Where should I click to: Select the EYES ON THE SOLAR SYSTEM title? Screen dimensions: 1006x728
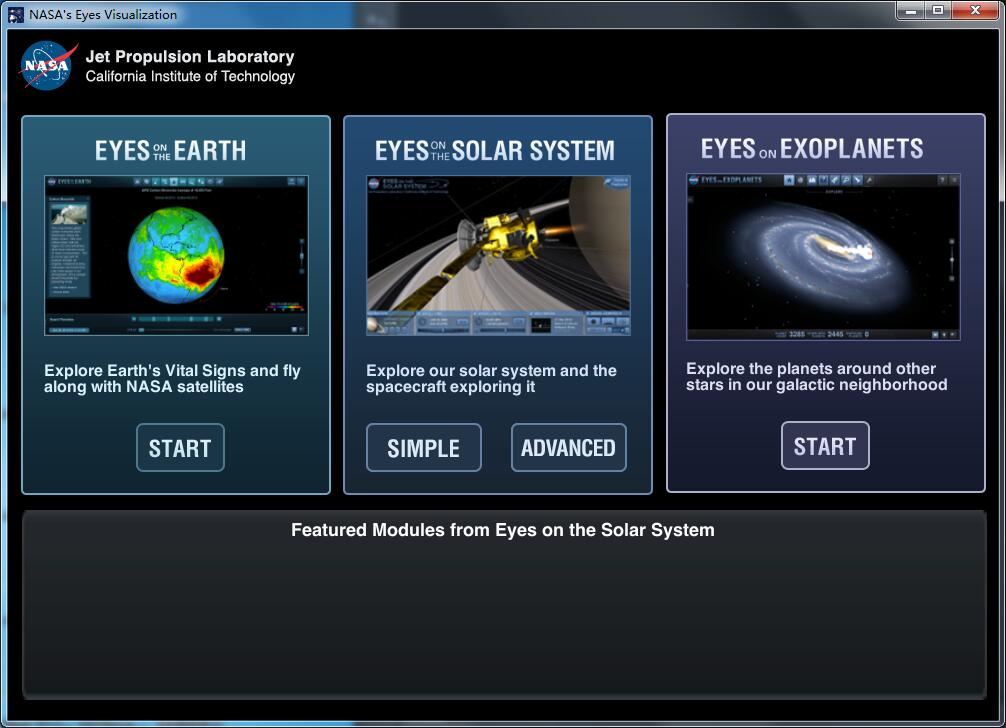(495, 151)
